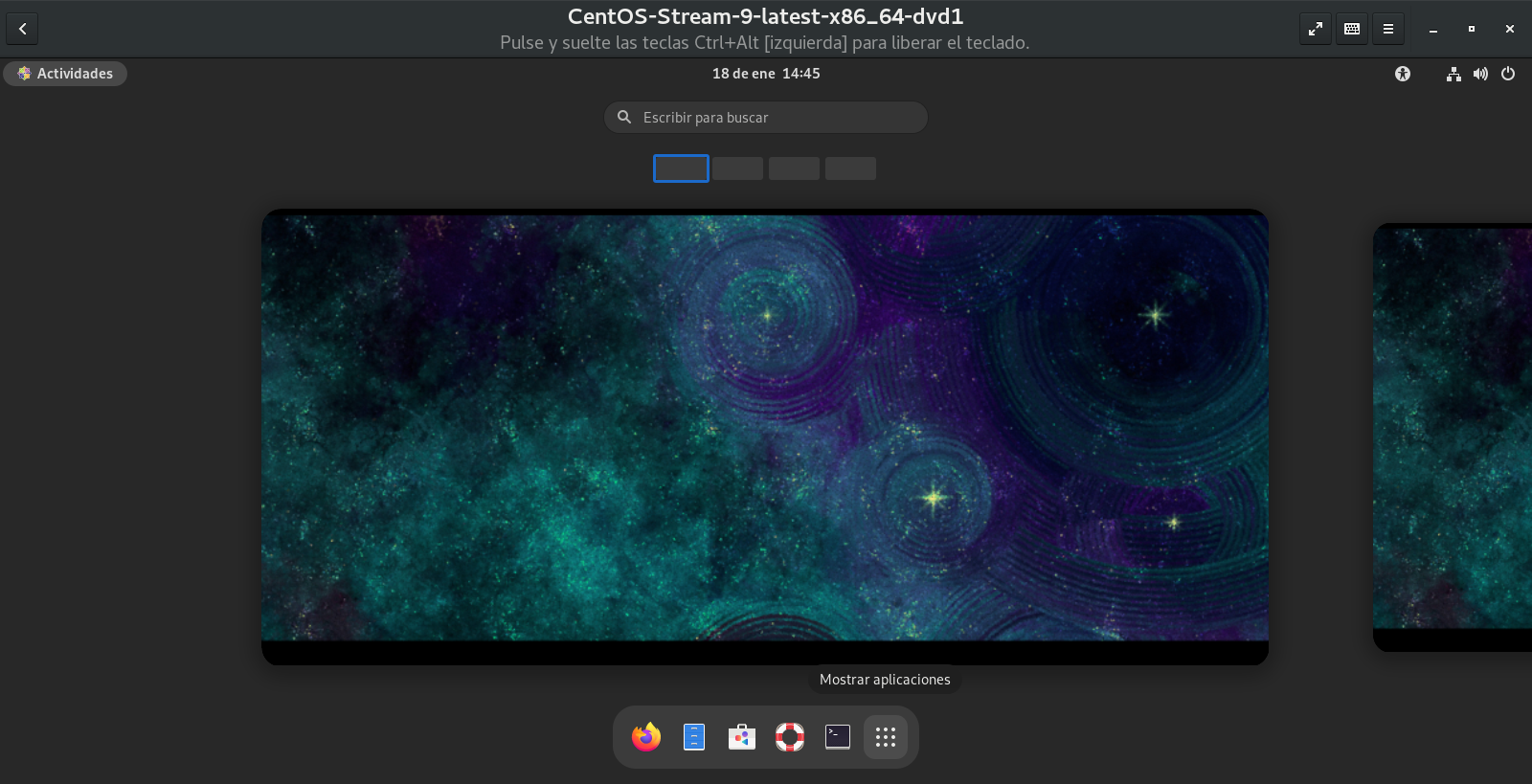Open the keyboard shortcuts menu button
The image size is (1532, 784).
(x=1352, y=29)
